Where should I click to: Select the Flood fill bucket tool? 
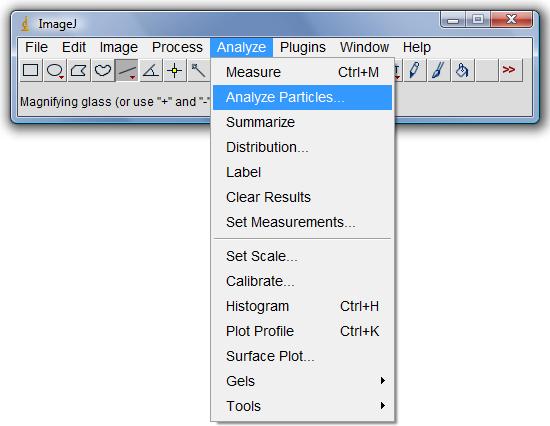tap(463, 71)
